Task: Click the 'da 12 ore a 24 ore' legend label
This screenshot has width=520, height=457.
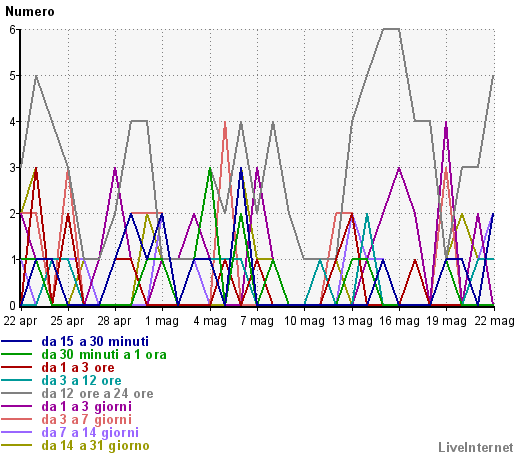Action: [x=97, y=393]
